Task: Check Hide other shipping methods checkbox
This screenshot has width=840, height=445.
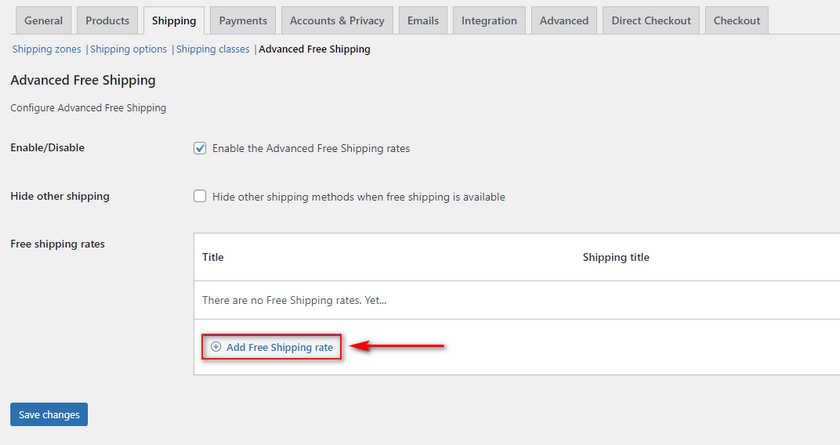Action: point(200,197)
